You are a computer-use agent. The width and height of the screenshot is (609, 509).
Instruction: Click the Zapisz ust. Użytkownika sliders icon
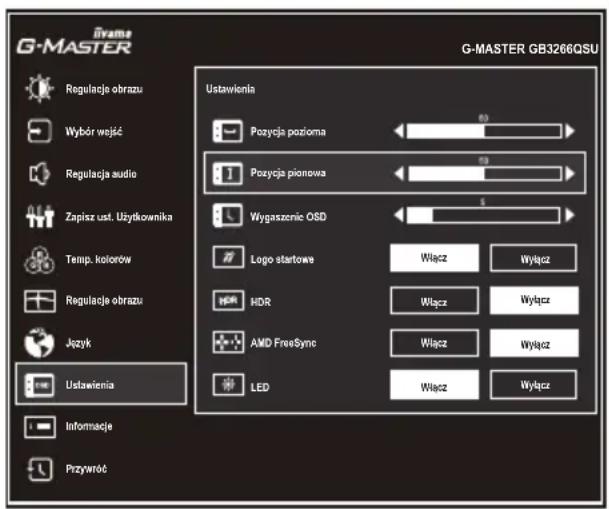39,216
